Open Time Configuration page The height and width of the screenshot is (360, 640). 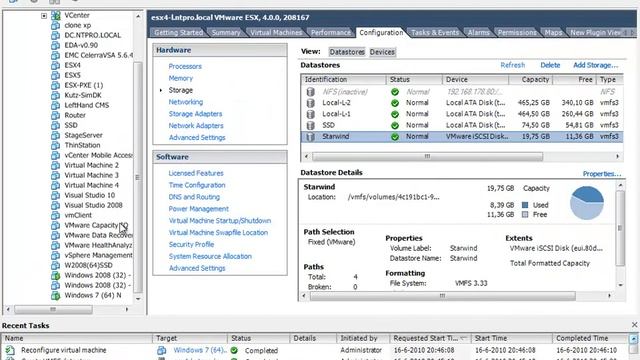(x=197, y=185)
